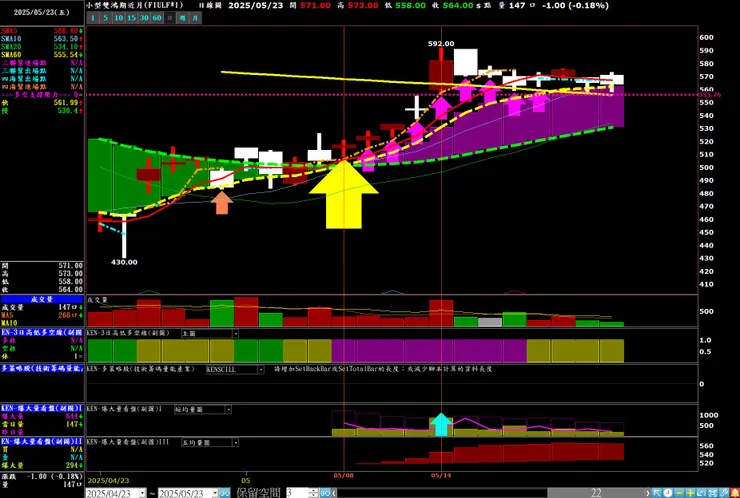Click the 慢 line value 530.4
Image resolution: width=740 pixels, height=498 pixels.
67,110
